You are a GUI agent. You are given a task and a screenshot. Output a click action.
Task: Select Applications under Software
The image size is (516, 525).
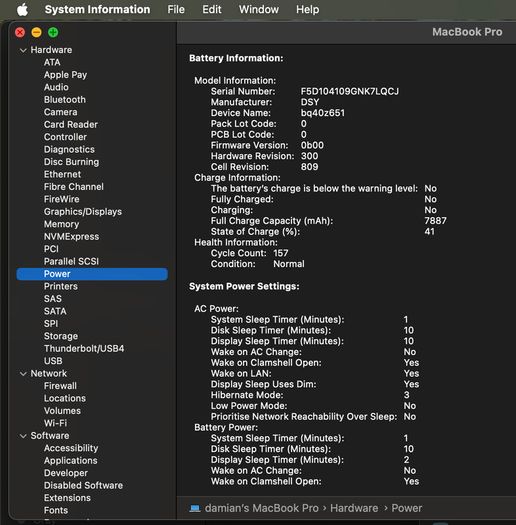tap(71, 460)
